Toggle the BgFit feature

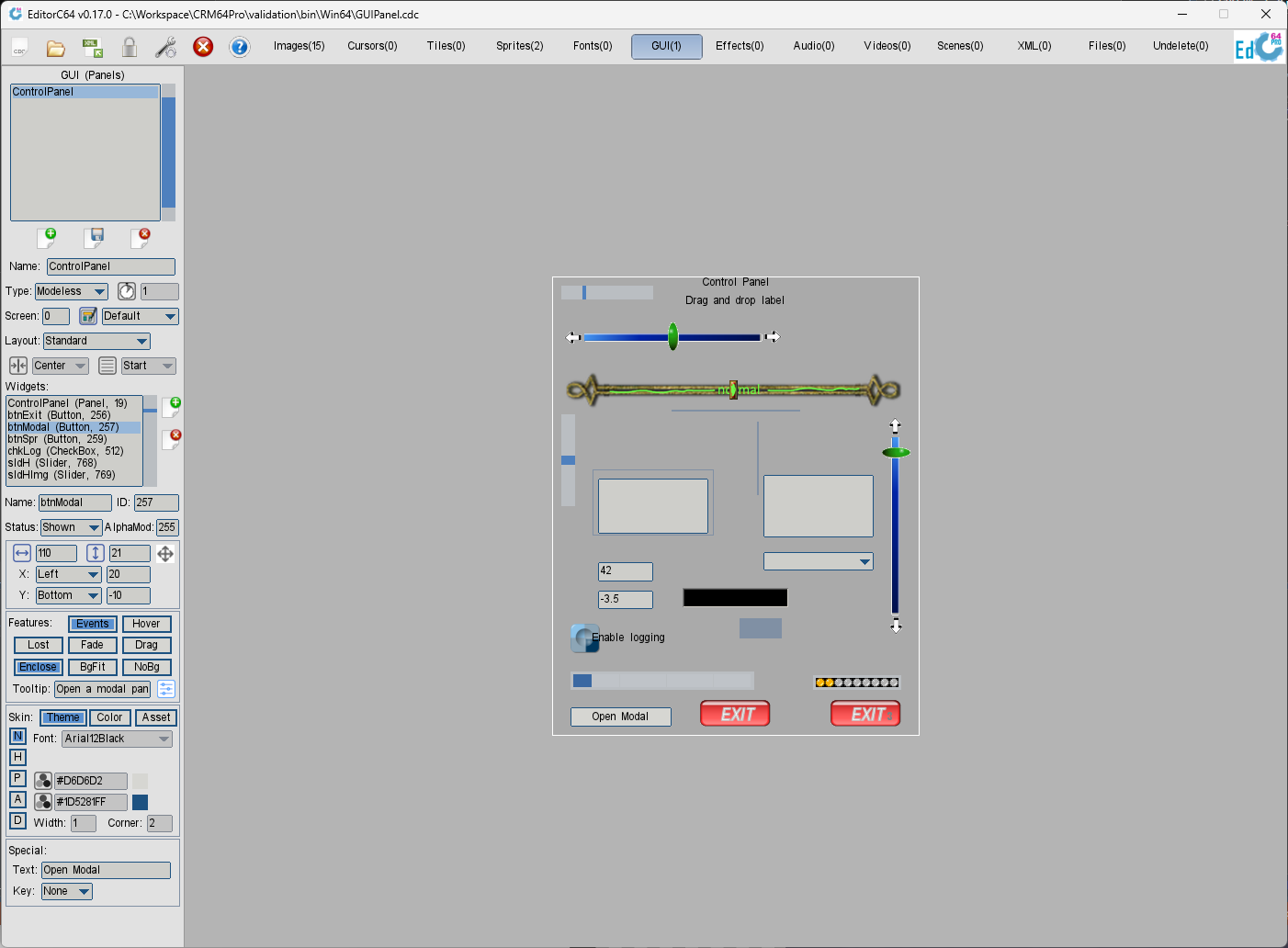pos(93,667)
